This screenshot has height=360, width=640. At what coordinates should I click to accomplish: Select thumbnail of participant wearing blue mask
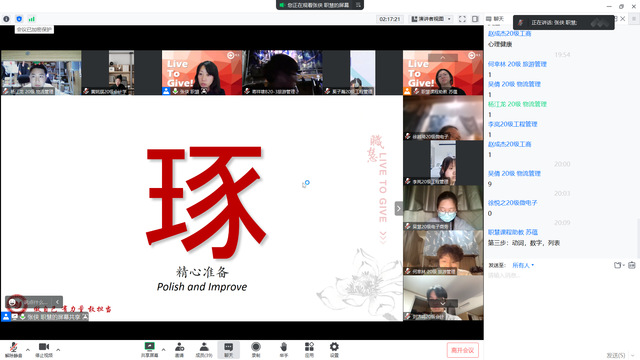click(x=443, y=208)
